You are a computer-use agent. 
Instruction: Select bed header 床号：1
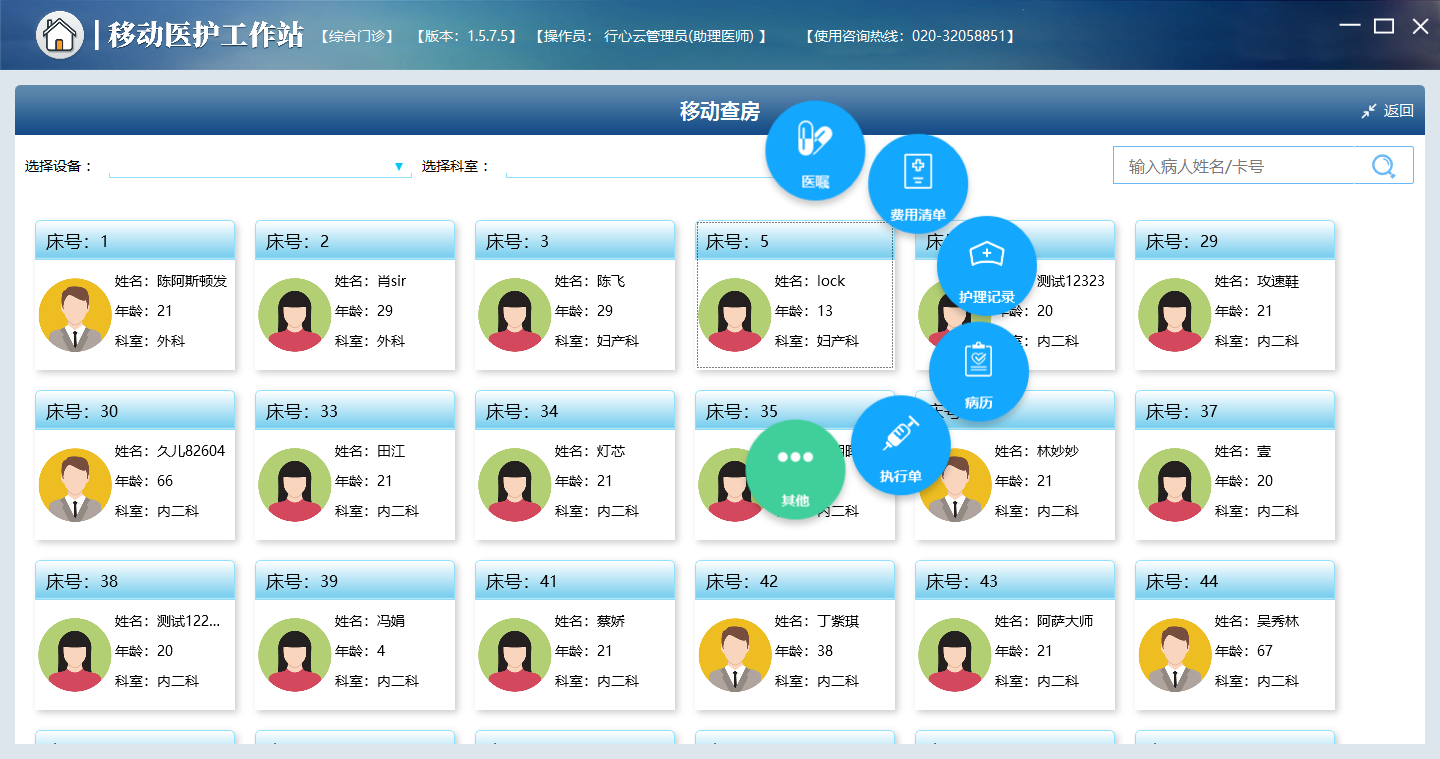point(135,240)
